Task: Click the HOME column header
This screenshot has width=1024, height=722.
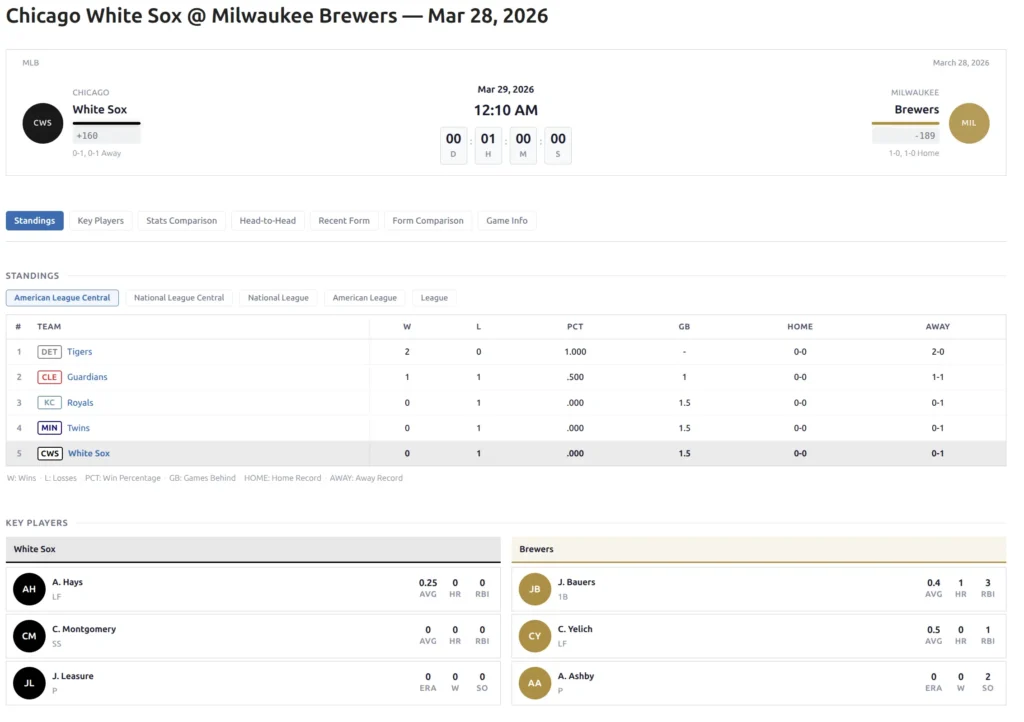Action: (800, 326)
